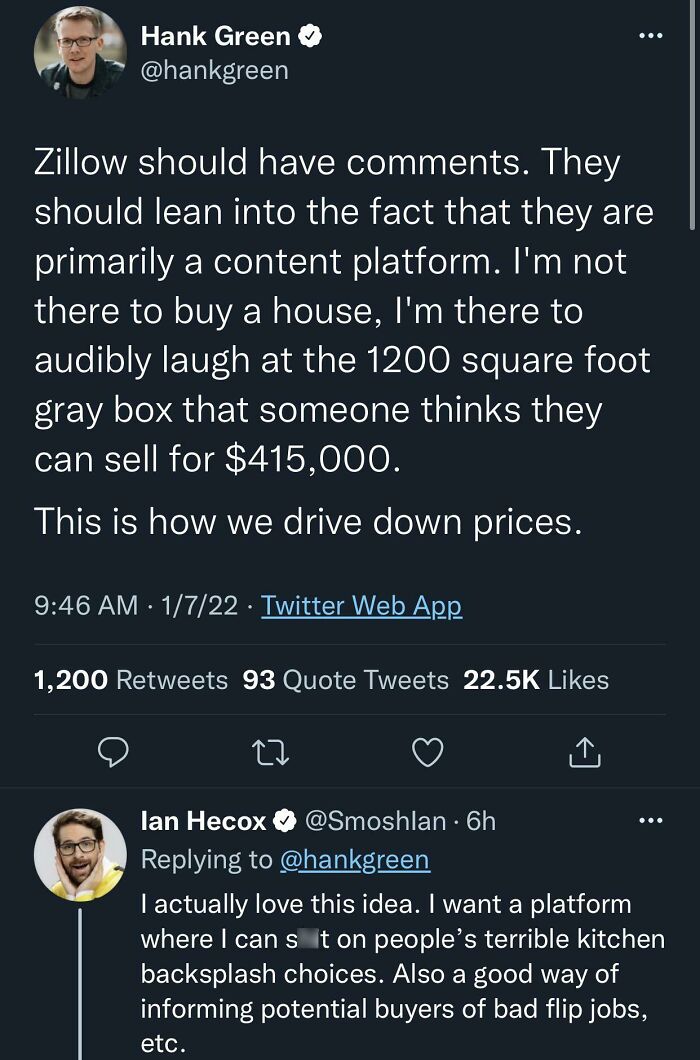The width and height of the screenshot is (700, 1060).
Task: Click the reply speech bubble icon
Action: pyautogui.click(x=115, y=751)
